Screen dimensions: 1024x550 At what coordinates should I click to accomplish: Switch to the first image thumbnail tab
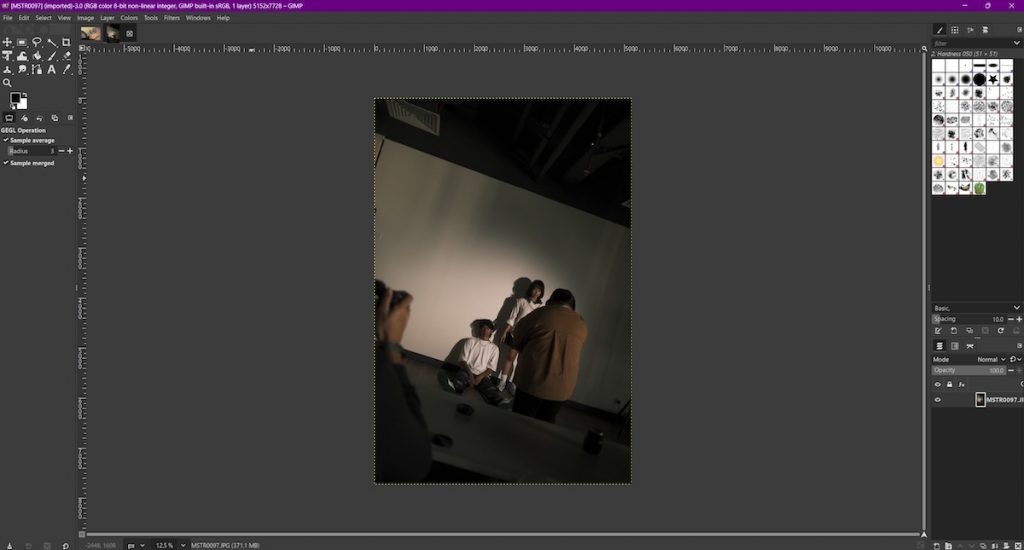pos(91,33)
